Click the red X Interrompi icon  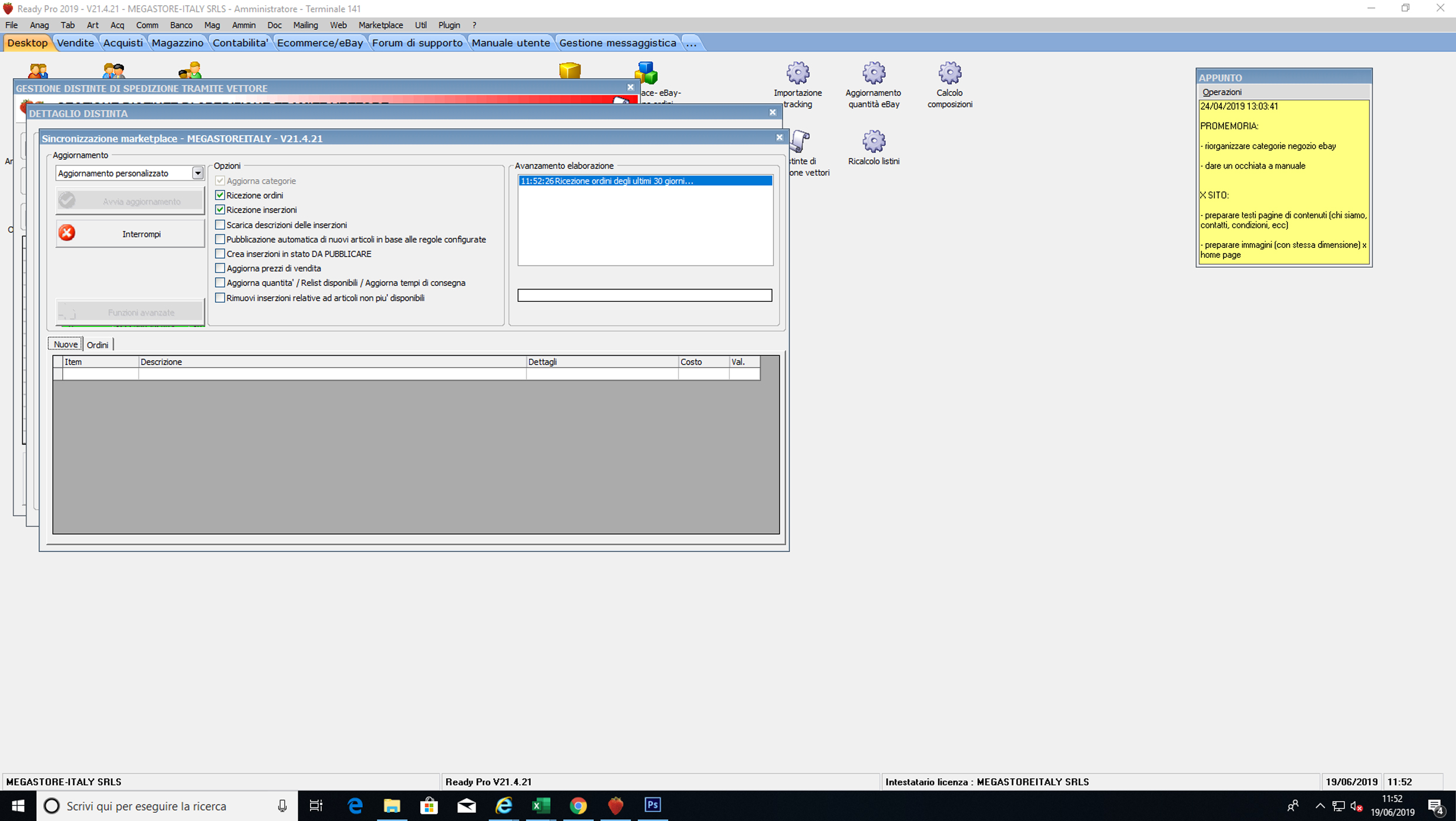[x=67, y=233]
